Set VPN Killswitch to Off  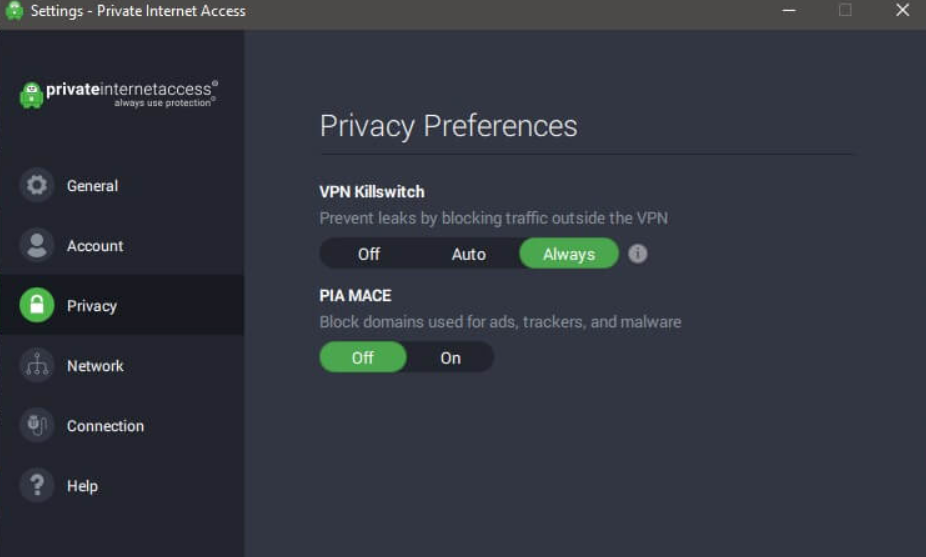click(x=369, y=254)
